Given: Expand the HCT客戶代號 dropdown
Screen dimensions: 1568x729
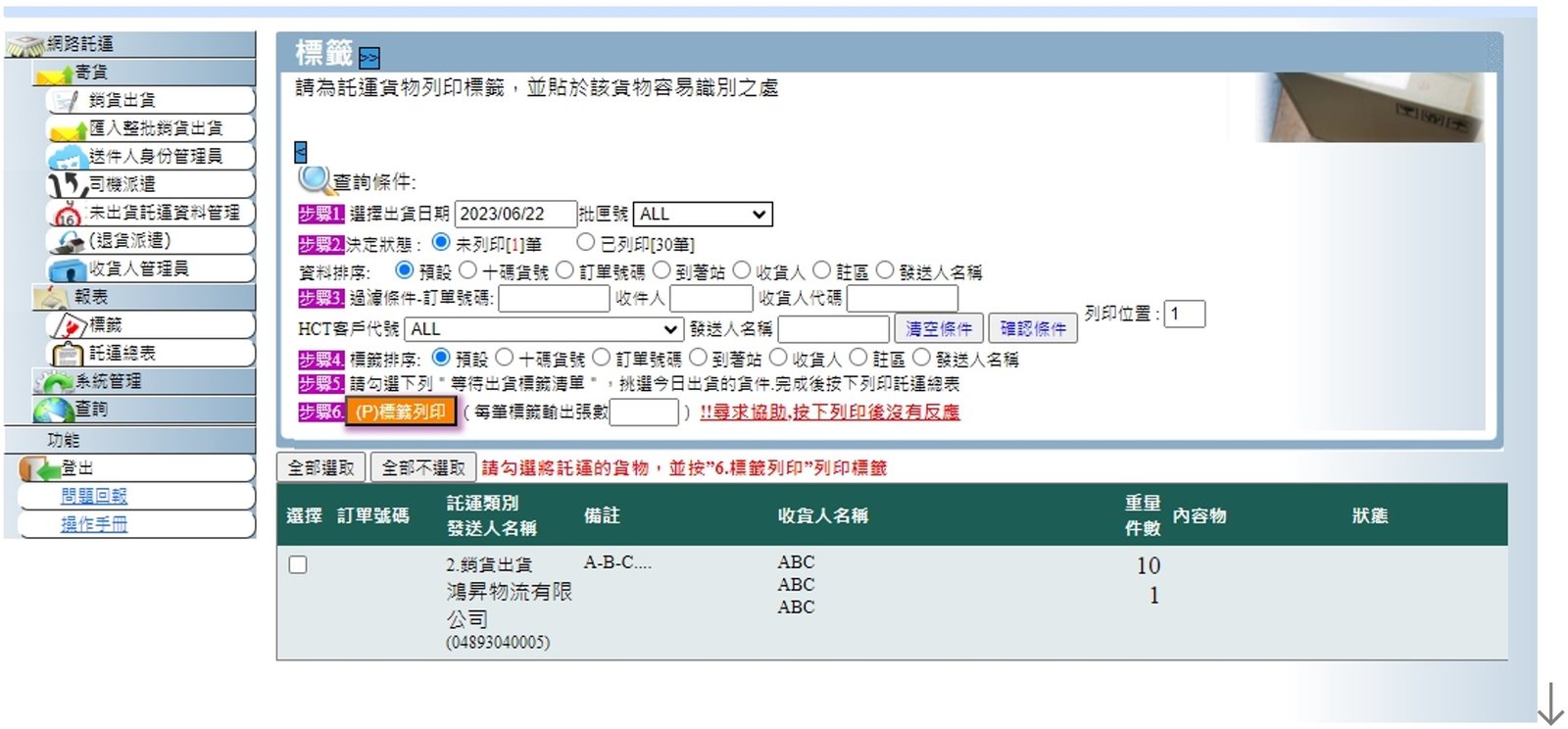Looking at the screenshot, I should tap(544, 329).
